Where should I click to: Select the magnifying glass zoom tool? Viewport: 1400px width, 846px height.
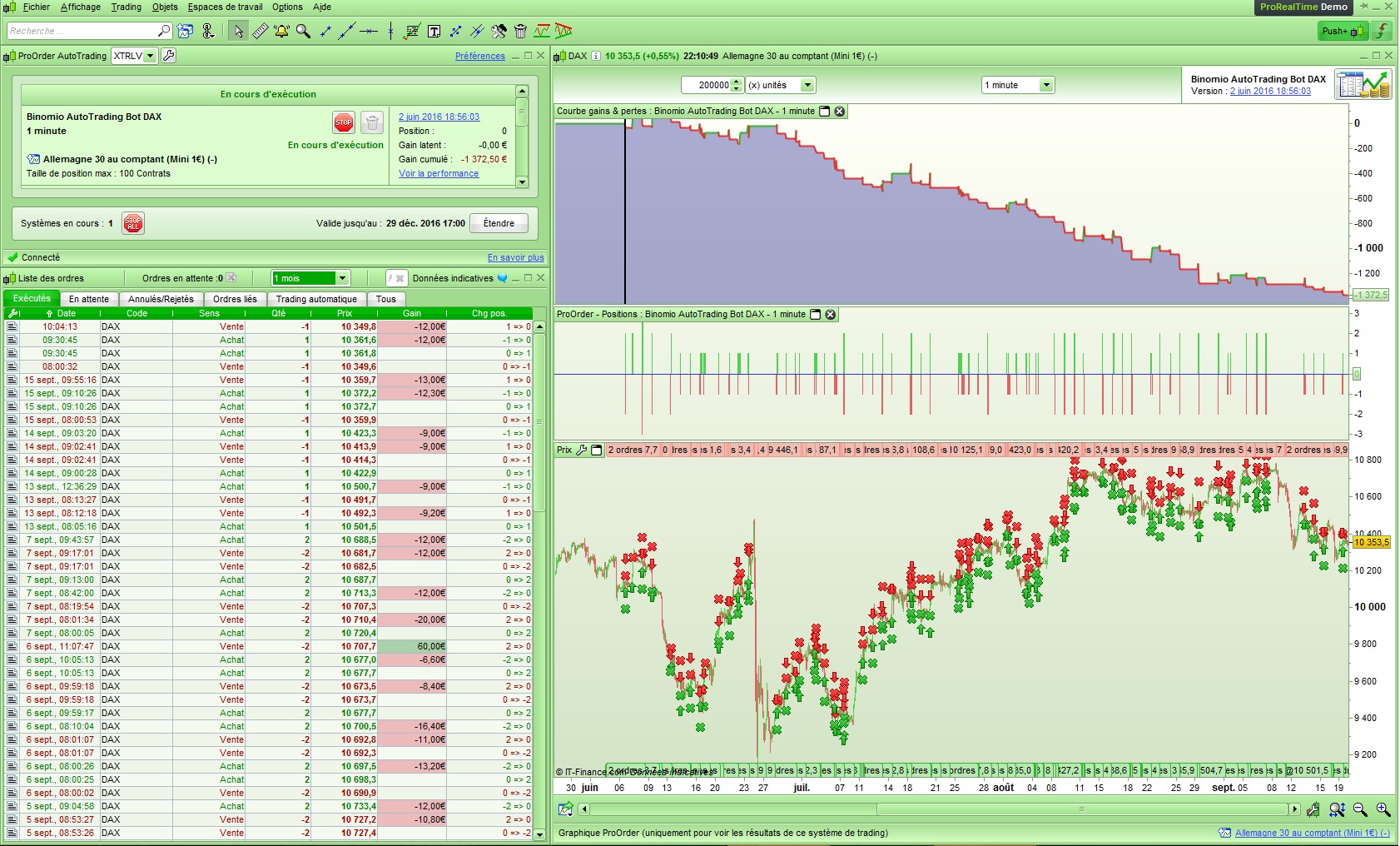point(304,32)
